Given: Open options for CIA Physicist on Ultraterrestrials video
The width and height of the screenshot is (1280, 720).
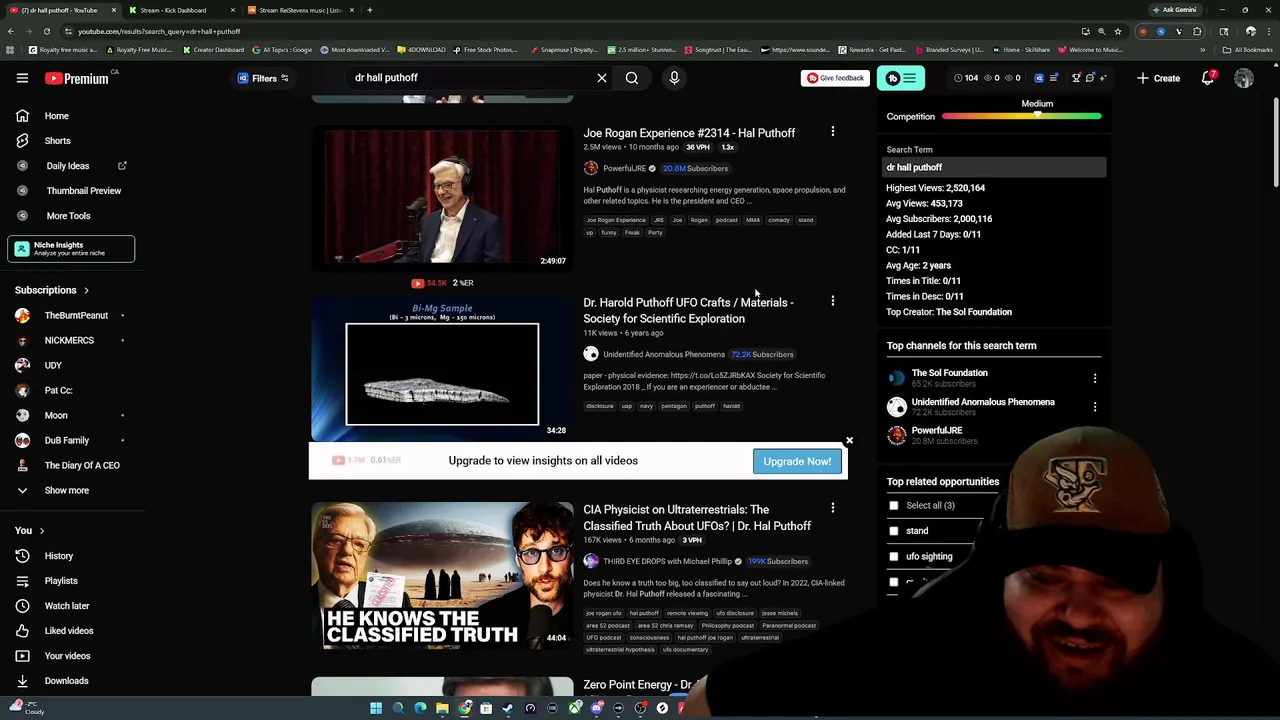Looking at the screenshot, I should tap(832, 507).
